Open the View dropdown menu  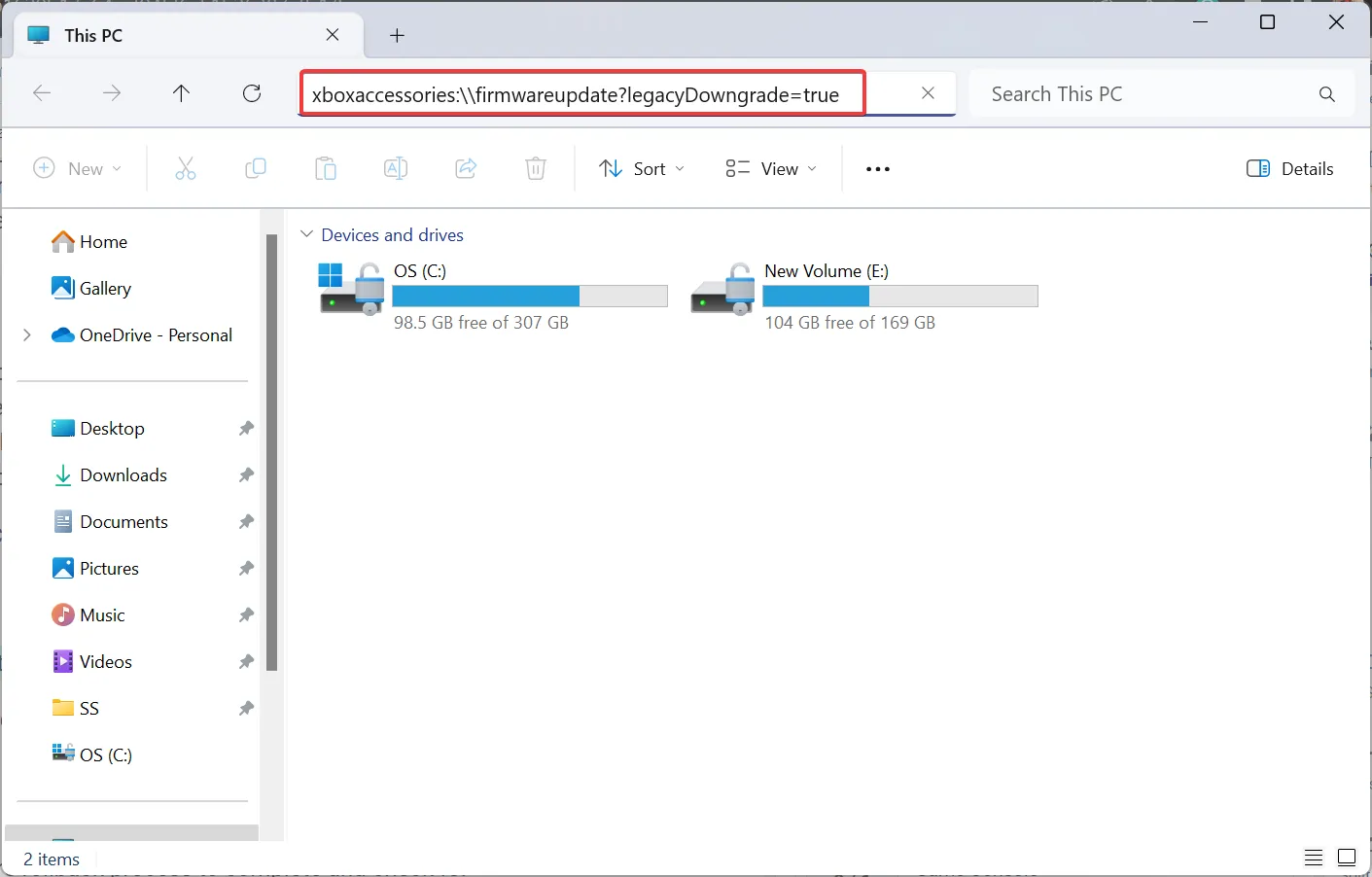771,168
